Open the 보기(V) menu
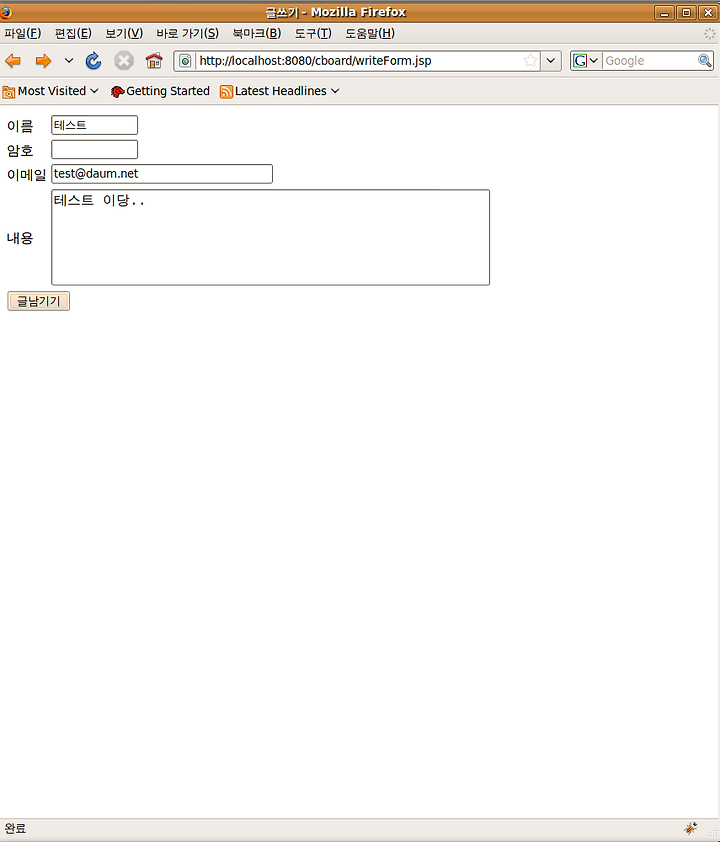The width and height of the screenshot is (720, 842). click(124, 33)
